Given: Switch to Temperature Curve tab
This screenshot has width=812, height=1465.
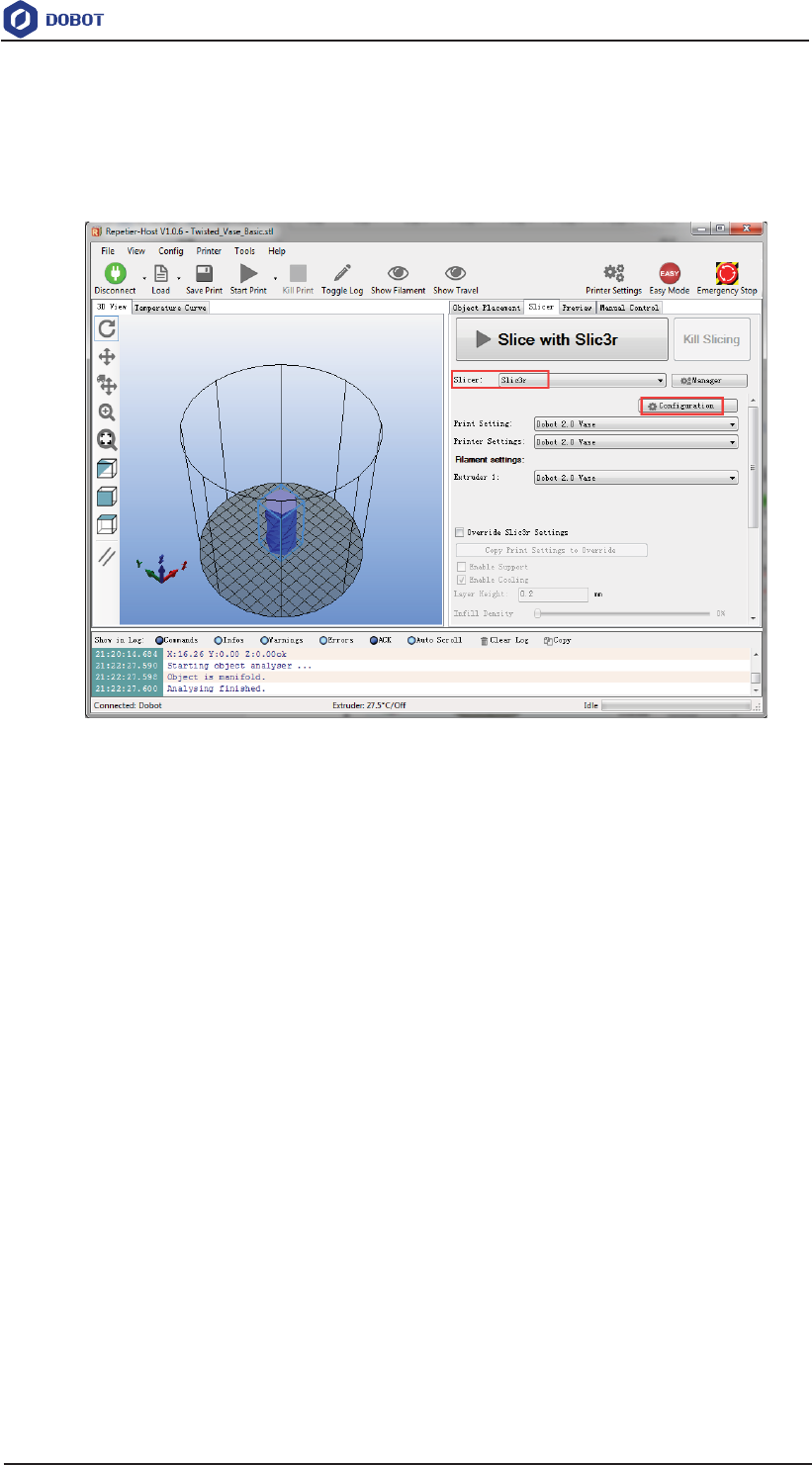Looking at the screenshot, I should click(171, 308).
